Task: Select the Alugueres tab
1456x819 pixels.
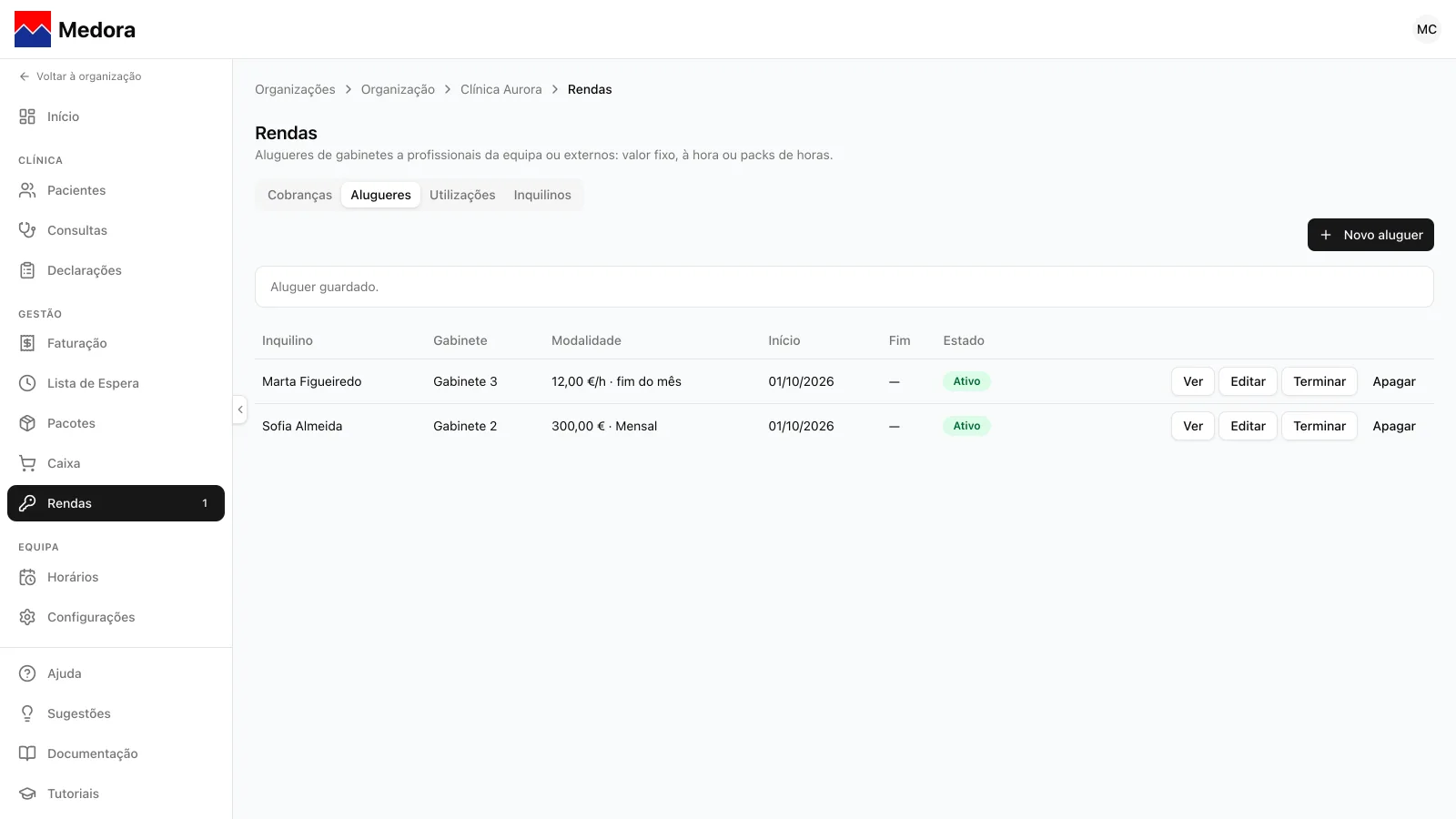Action: 380,195
